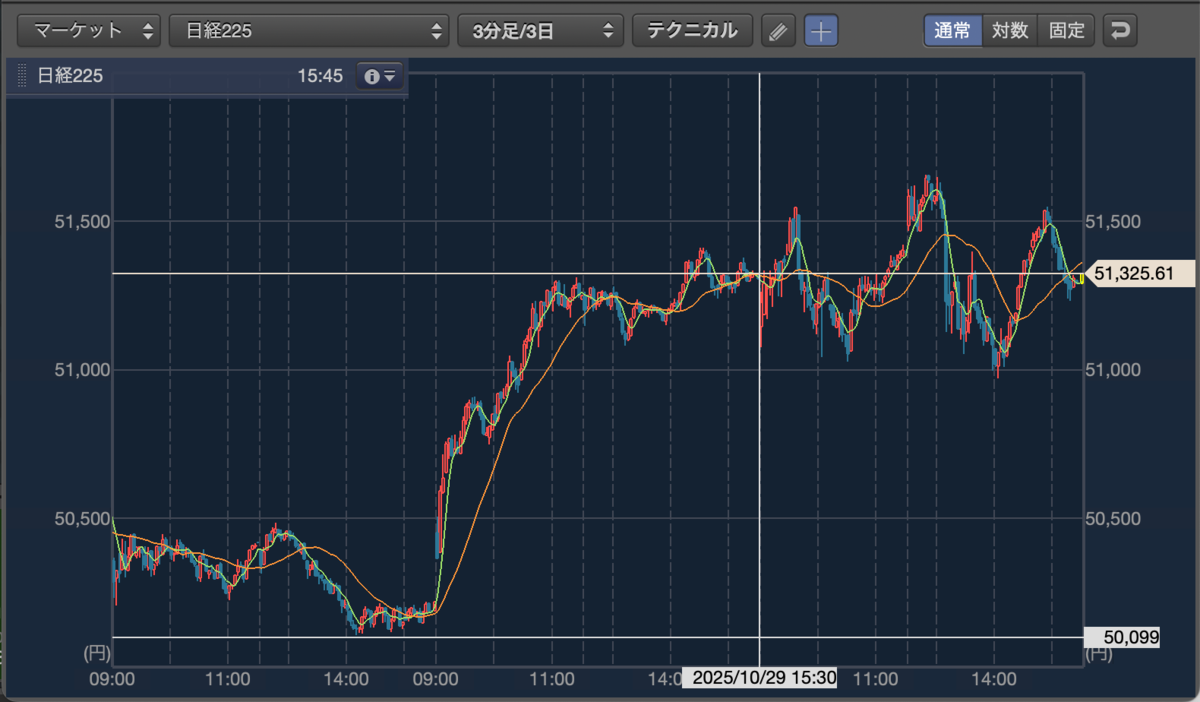Click the 15:45 time in the info panel
This screenshot has width=1200, height=702.
click(321, 76)
